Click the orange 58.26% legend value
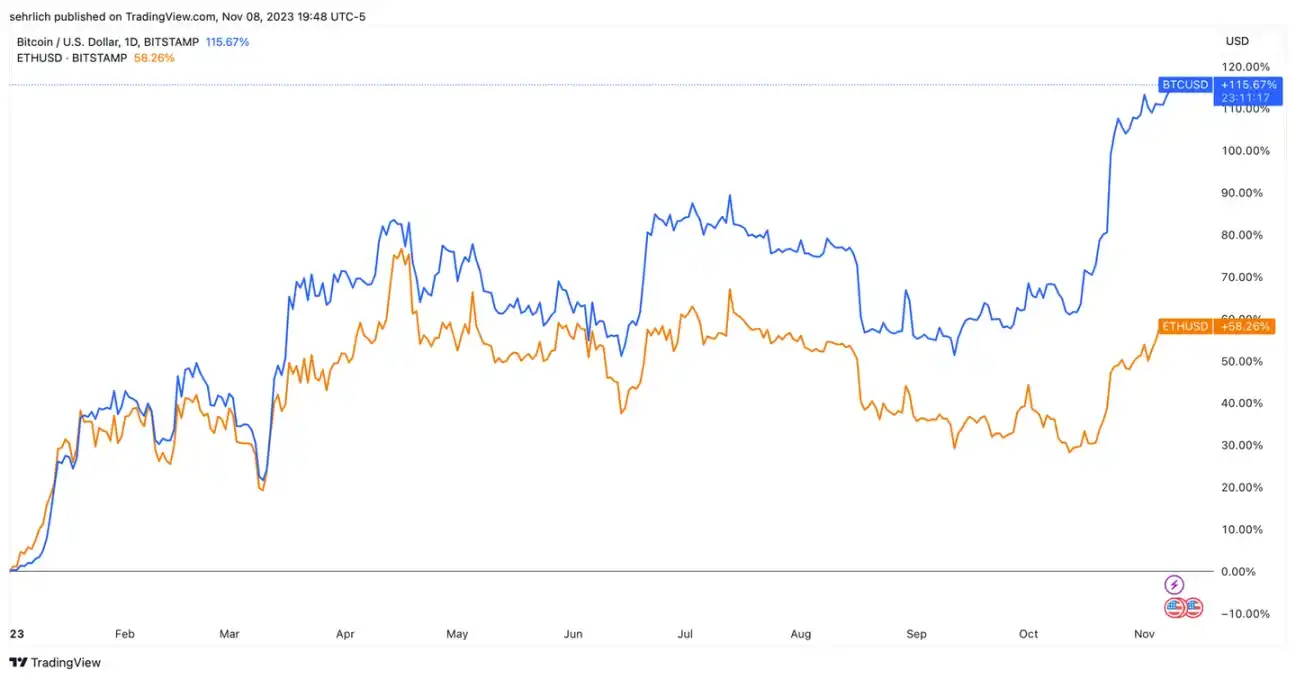1296x679 pixels. pyautogui.click(x=153, y=58)
